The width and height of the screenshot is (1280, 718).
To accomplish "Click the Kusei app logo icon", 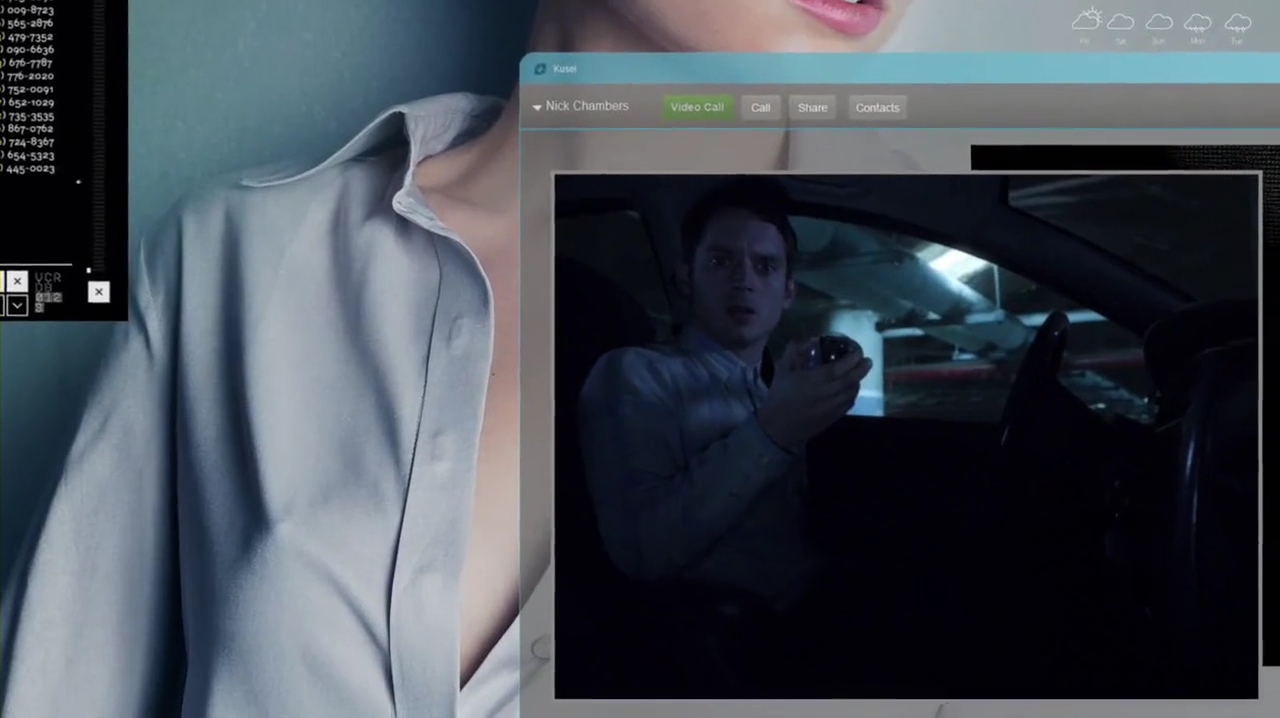I will (x=541, y=69).
